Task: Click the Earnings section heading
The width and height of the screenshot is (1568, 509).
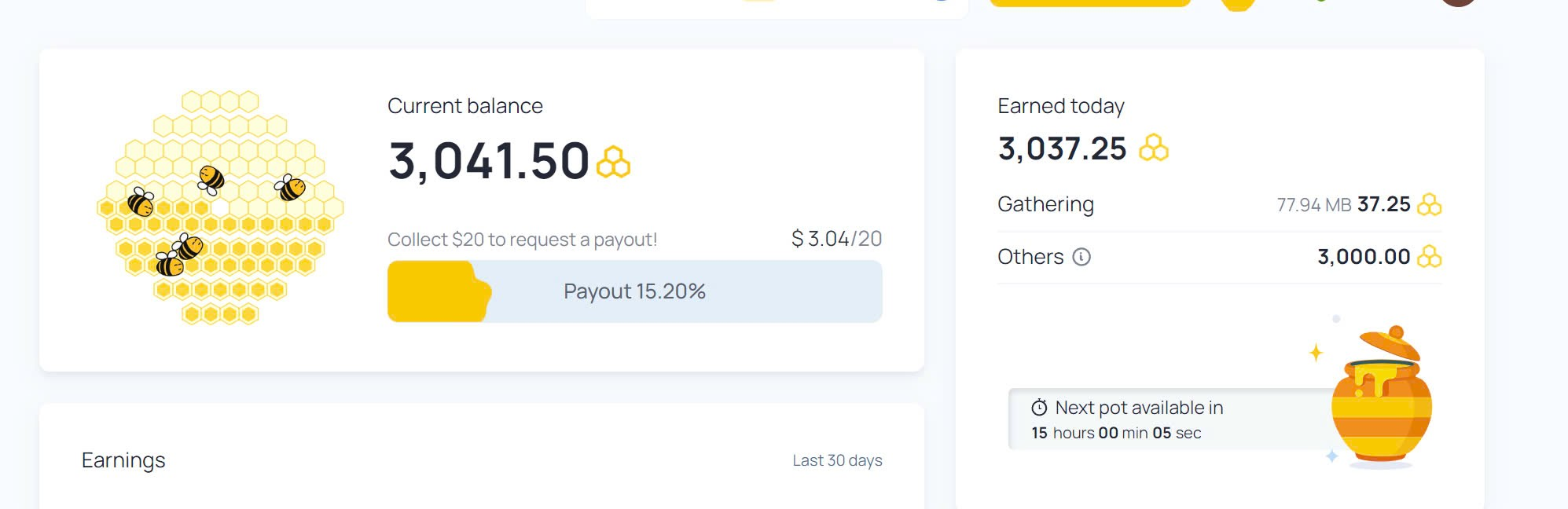Action: [x=123, y=460]
